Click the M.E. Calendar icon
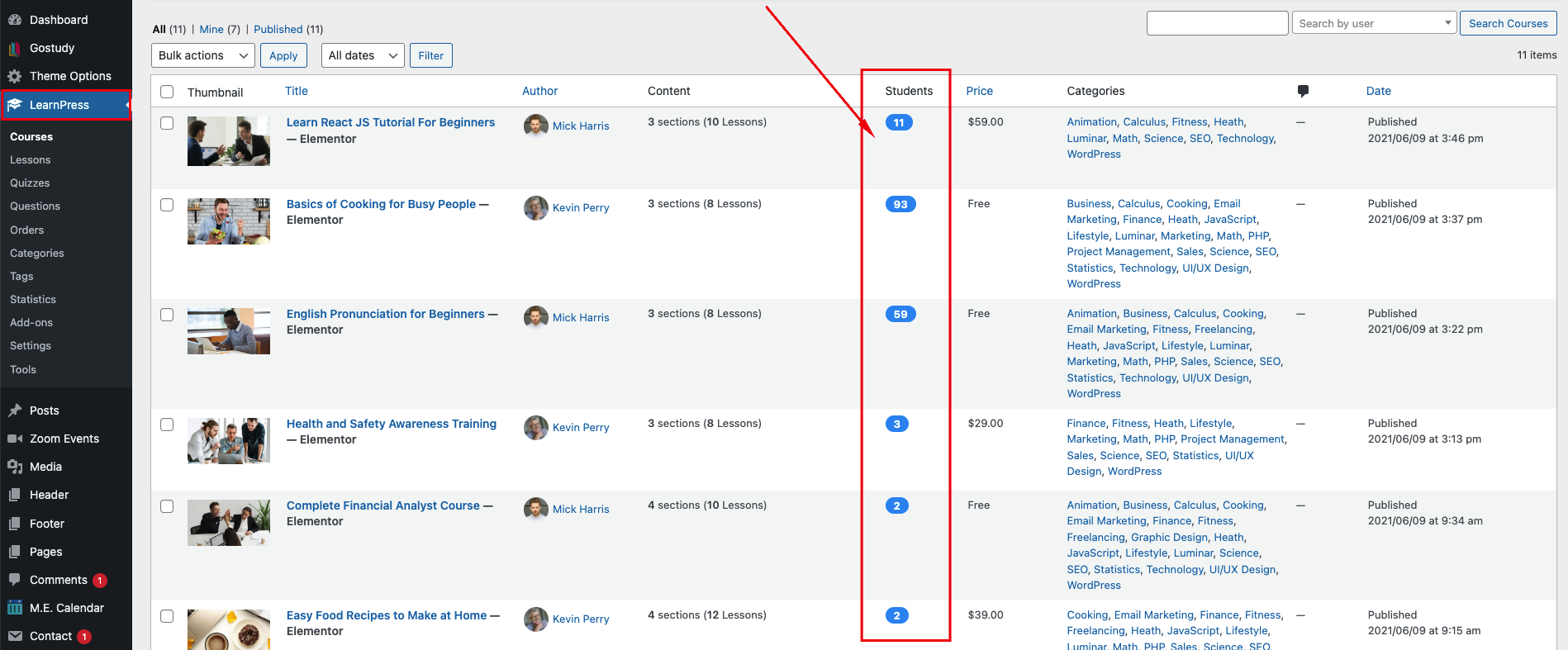The image size is (1568, 650). [15, 608]
